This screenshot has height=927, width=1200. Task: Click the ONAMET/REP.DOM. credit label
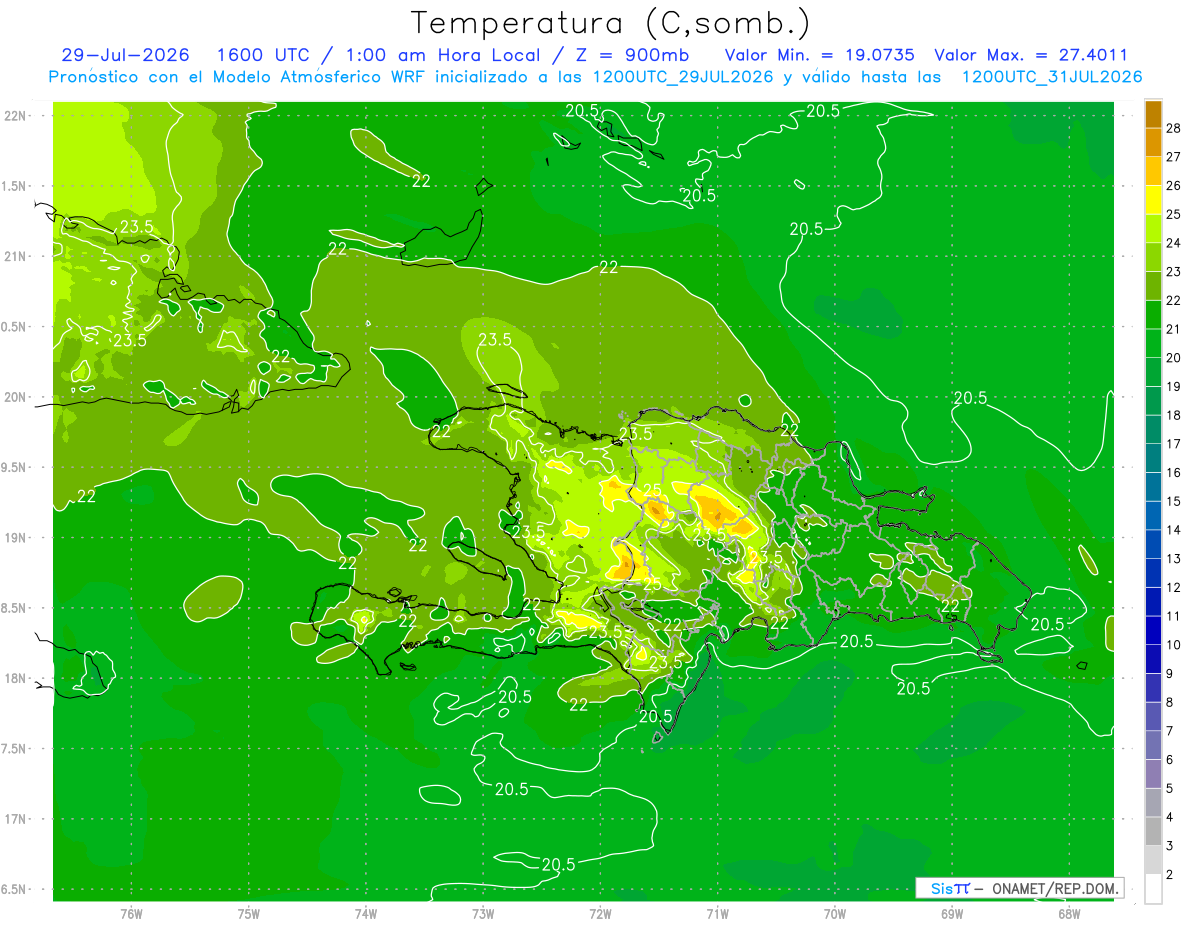point(1054,888)
